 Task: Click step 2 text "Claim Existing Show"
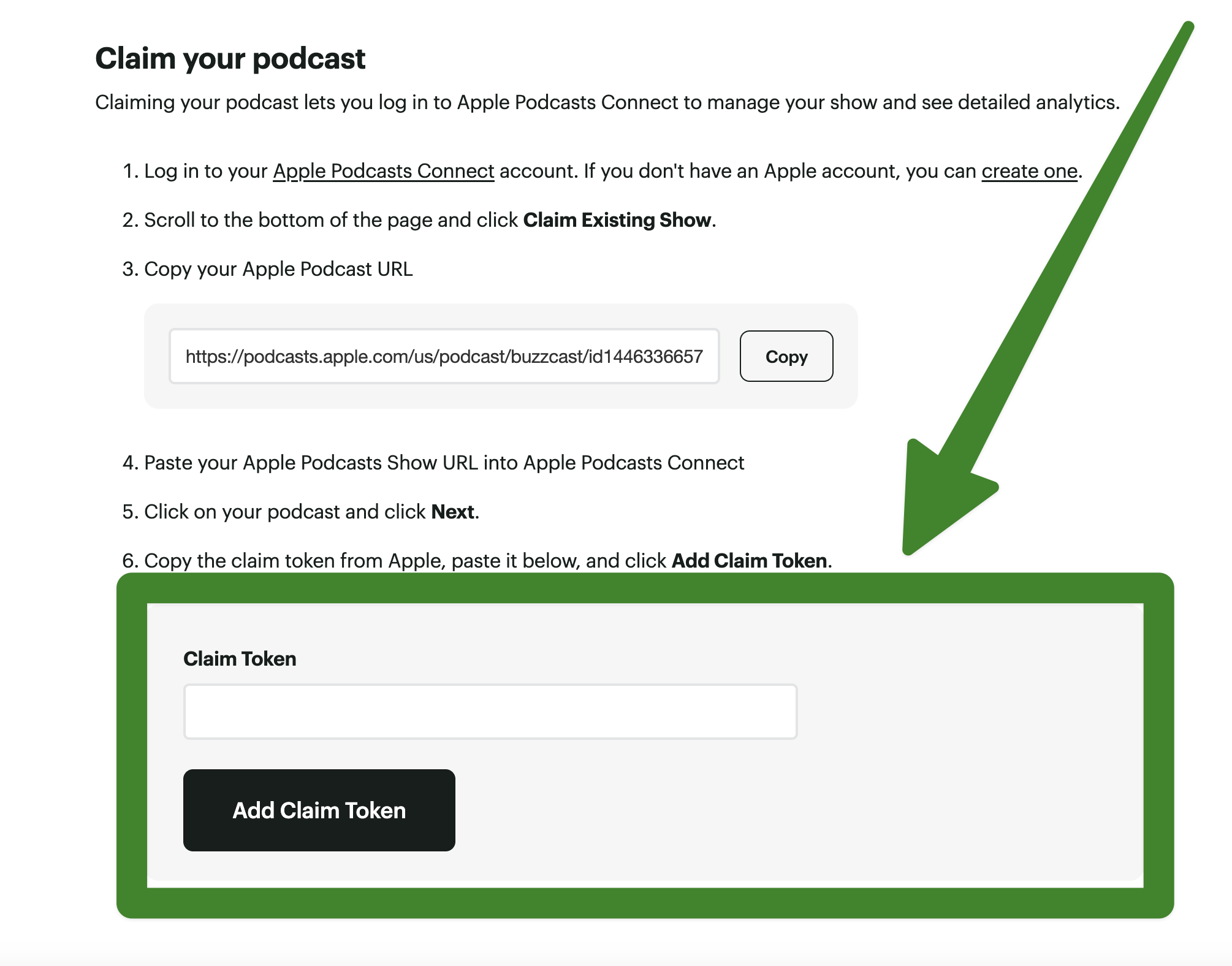click(617, 220)
